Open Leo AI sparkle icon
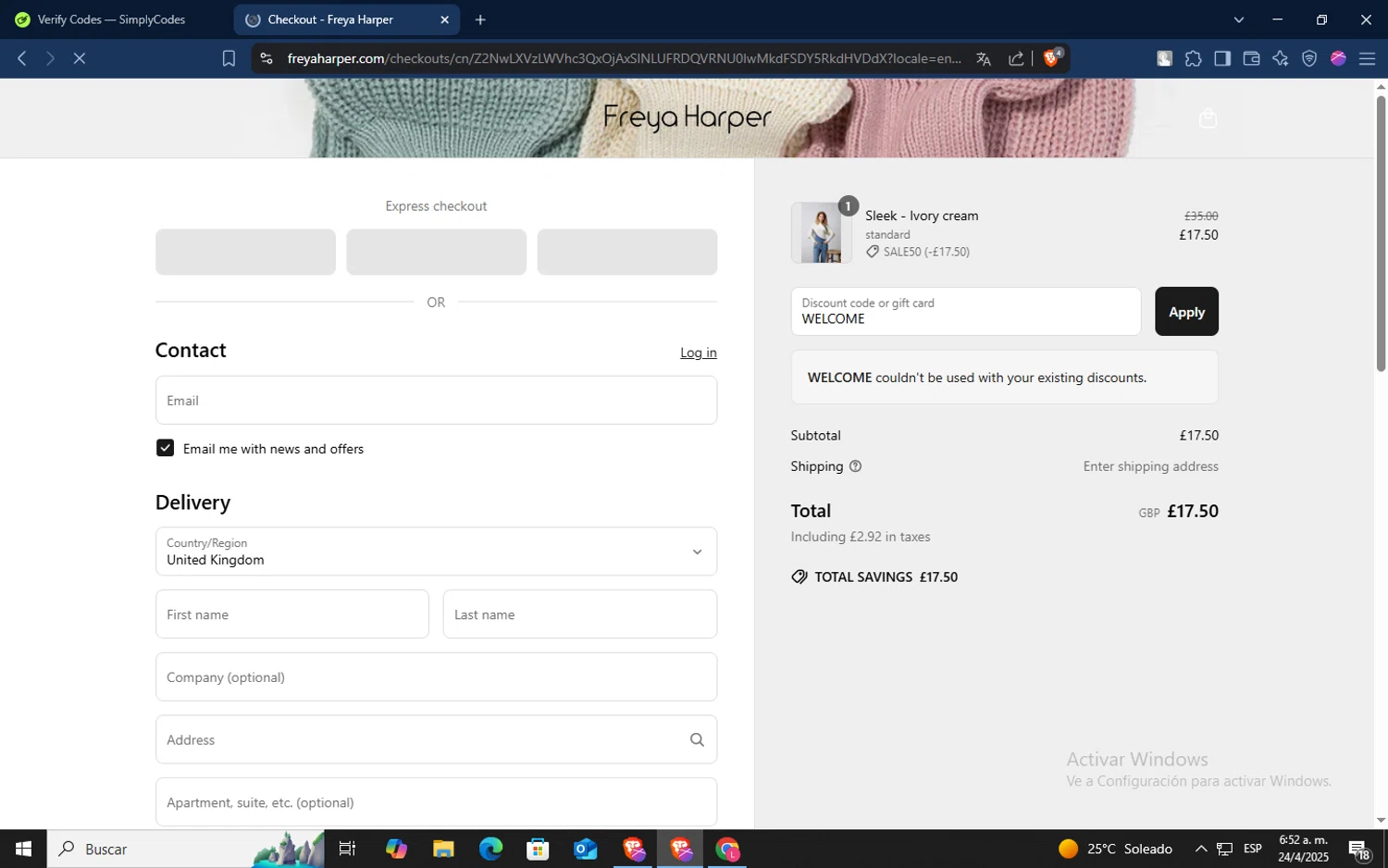1388x868 pixels. pos(1281,58)
